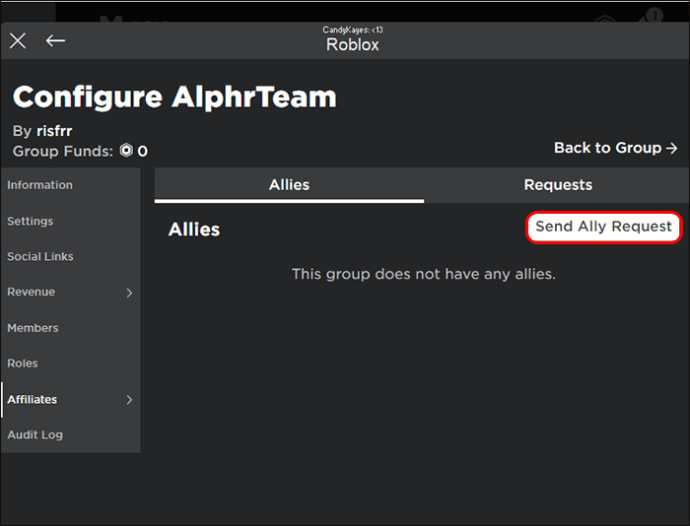Viewport: 690px width, 526px height.
Task: Switch to the Requests tab
Action: pos(558,185)
